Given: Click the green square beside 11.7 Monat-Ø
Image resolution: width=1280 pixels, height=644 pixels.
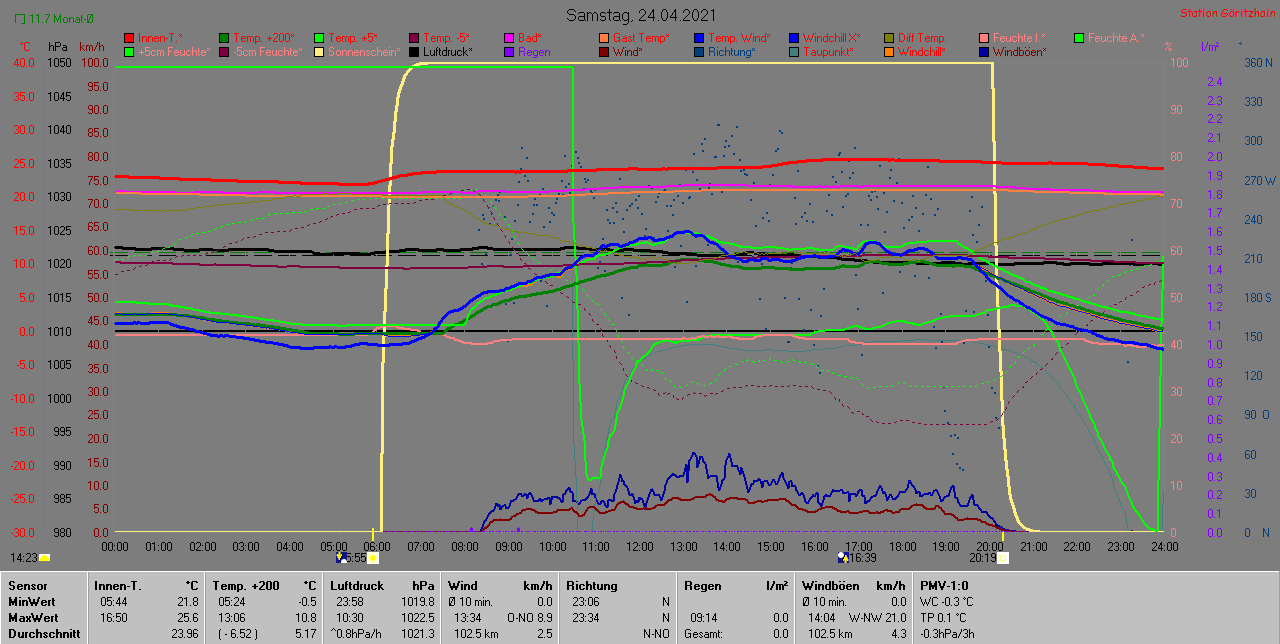Looking at the screenshot, I should pyautogui.click(x=20, y=18).
